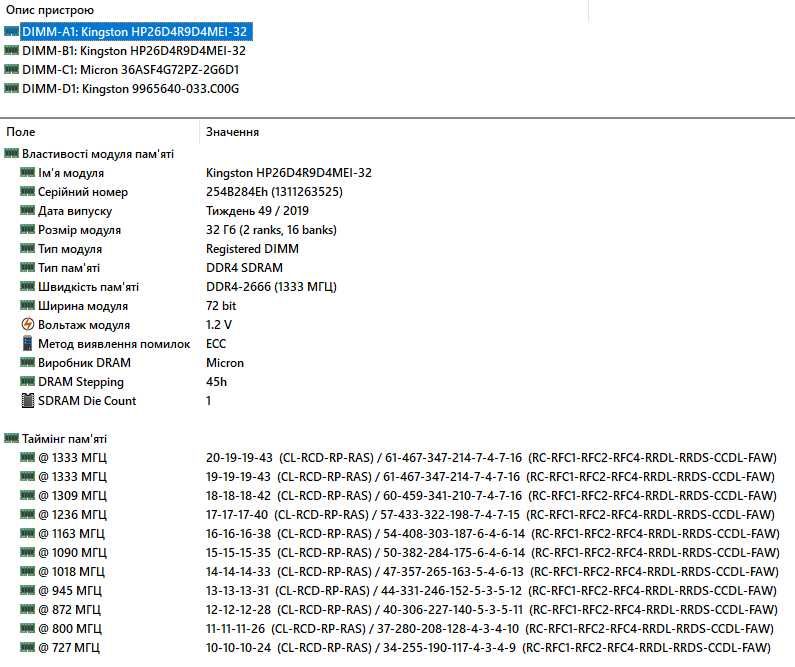
Task: Click the icon of the '@ 1163 МГЦ' row
Action: [27, 533]
